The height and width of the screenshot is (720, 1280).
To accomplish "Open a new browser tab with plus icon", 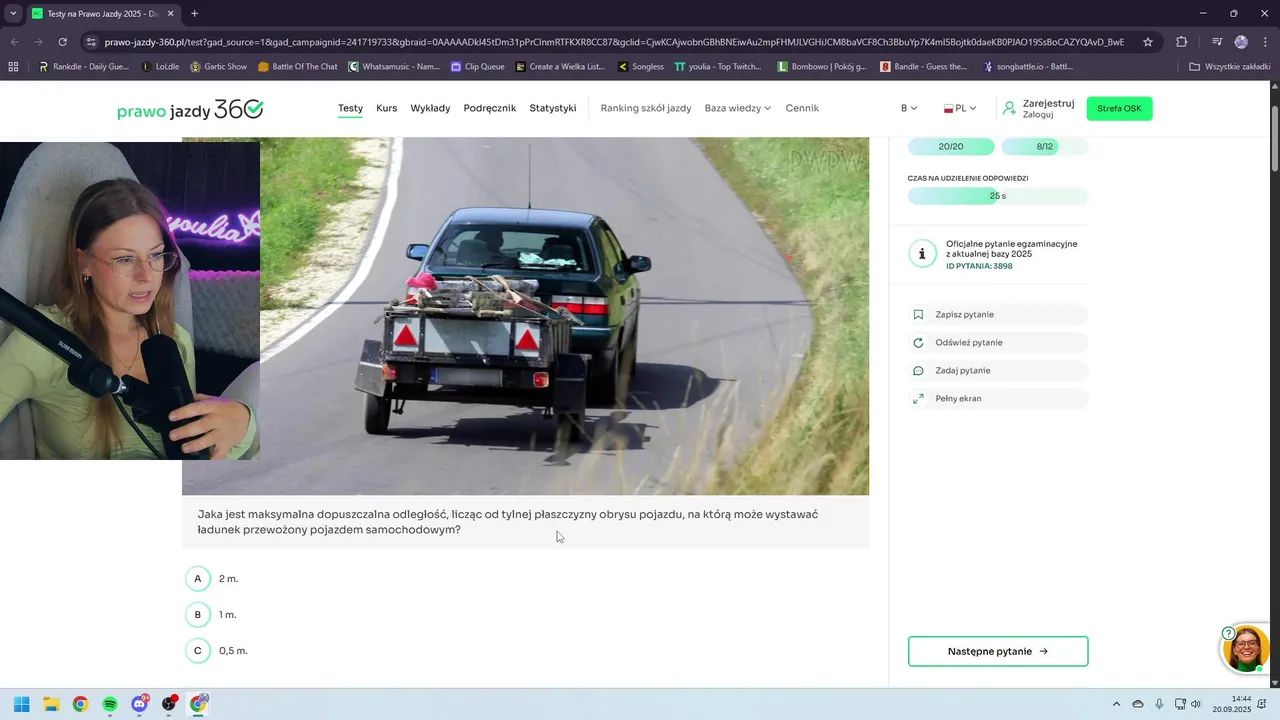I will click(194, 14).
